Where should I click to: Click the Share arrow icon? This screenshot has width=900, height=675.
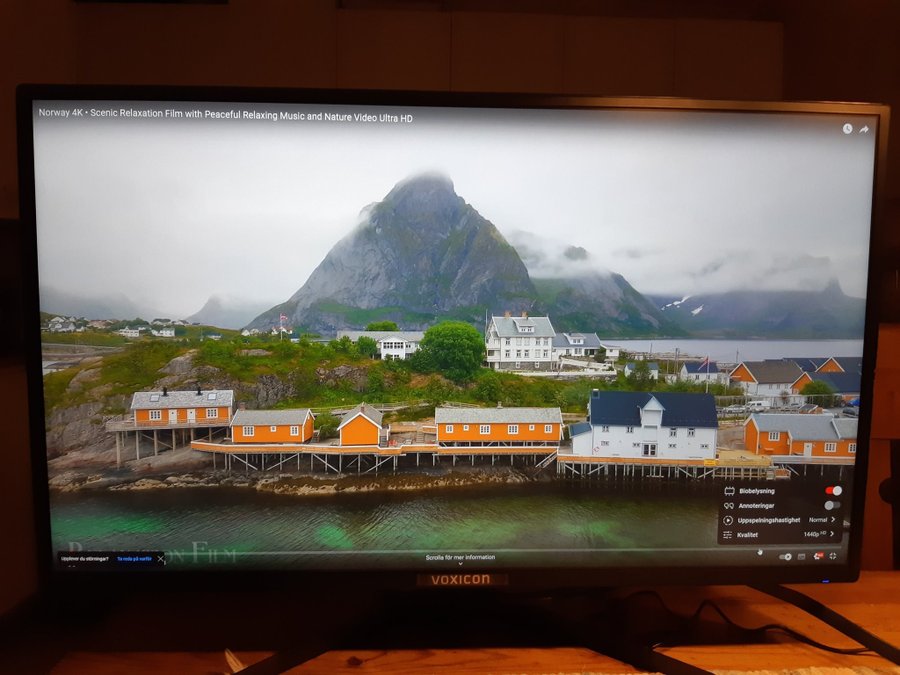tap(864, 129)
